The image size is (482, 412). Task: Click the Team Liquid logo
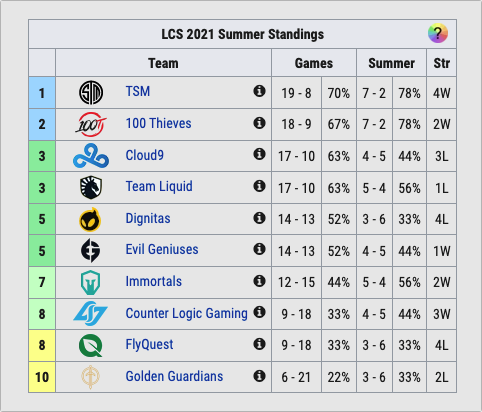coord(91,188)
